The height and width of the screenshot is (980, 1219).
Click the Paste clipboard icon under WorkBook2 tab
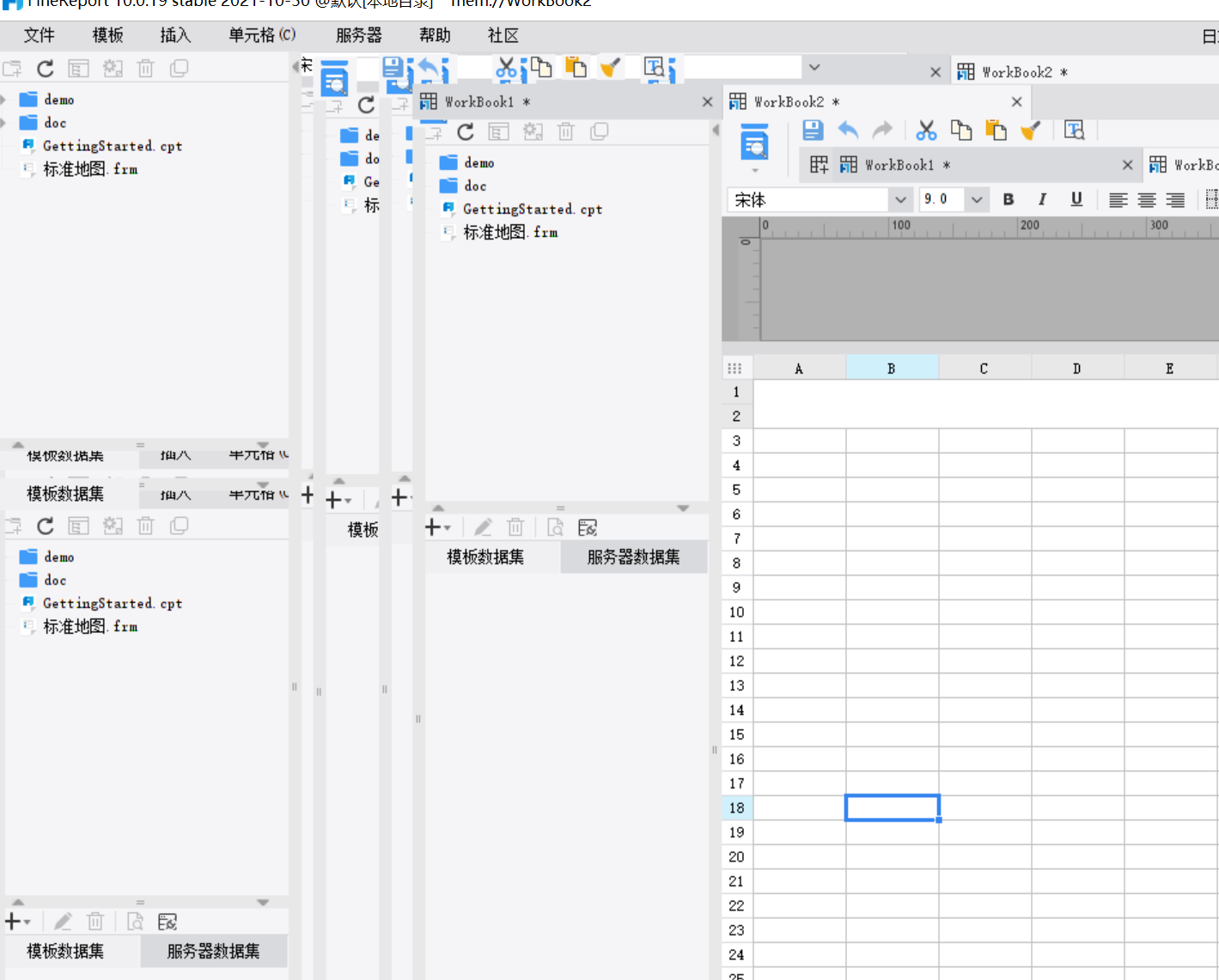(996, 130)
